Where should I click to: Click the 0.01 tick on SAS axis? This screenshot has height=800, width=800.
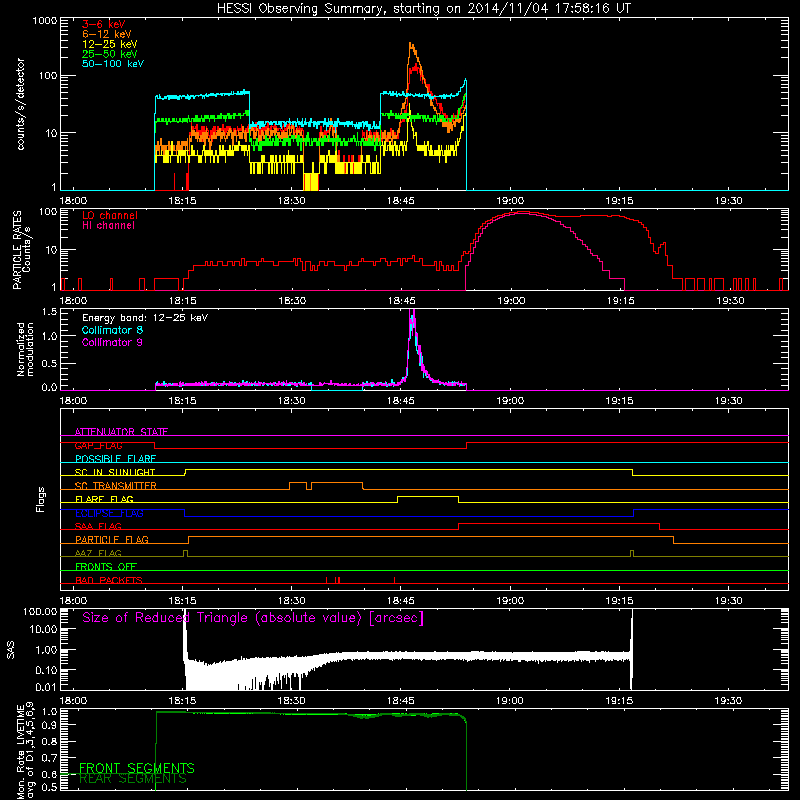pyautogui.click(x=46, y=687)
